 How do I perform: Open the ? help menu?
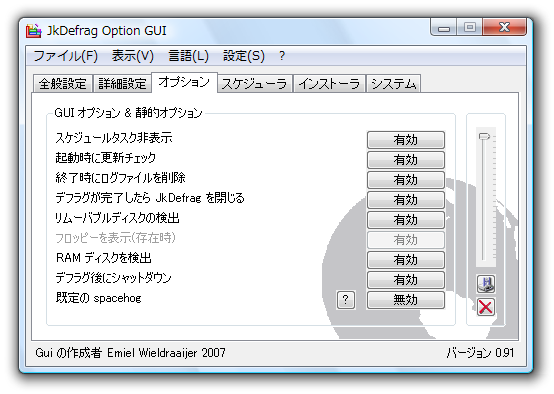pyautogui.click(x=282, y=56)
